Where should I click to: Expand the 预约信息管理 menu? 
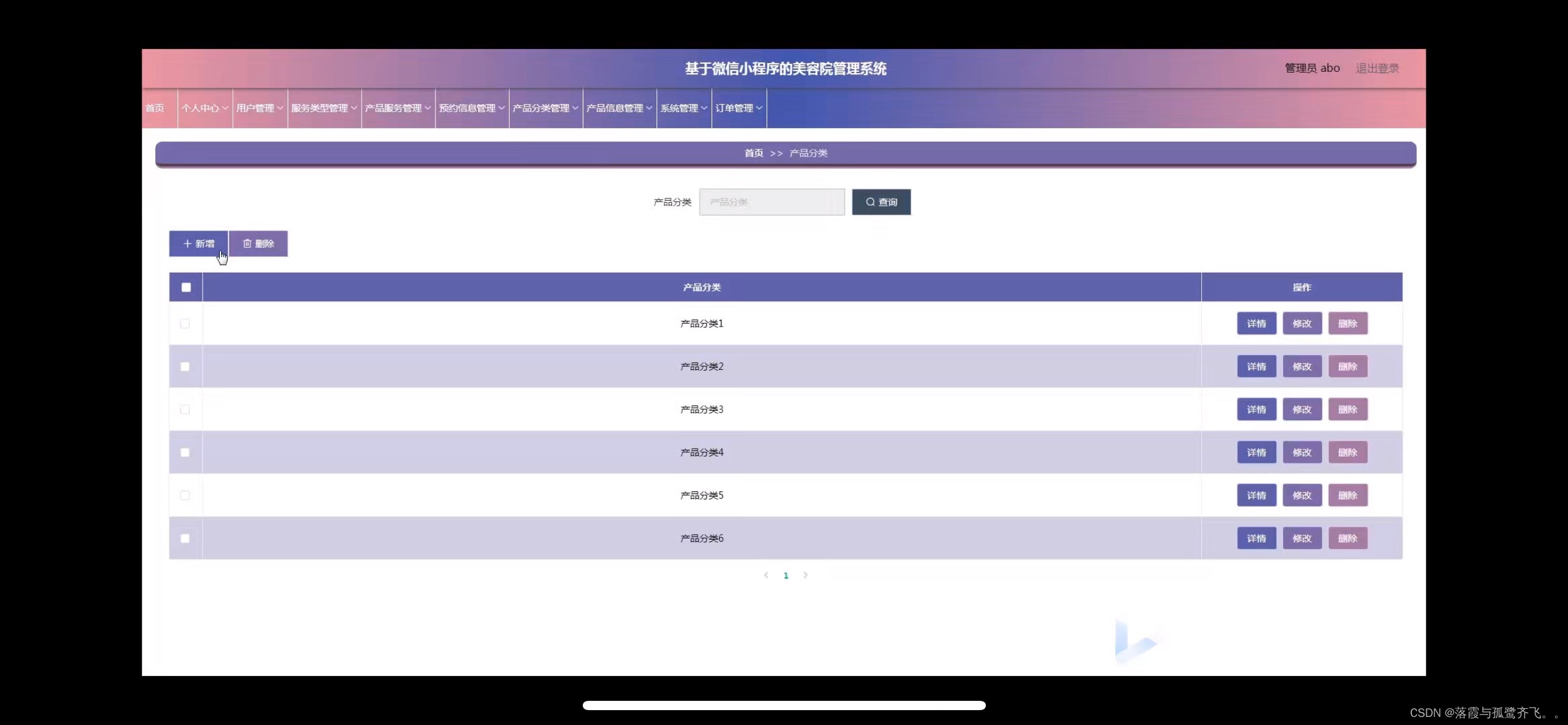point(472,108)
